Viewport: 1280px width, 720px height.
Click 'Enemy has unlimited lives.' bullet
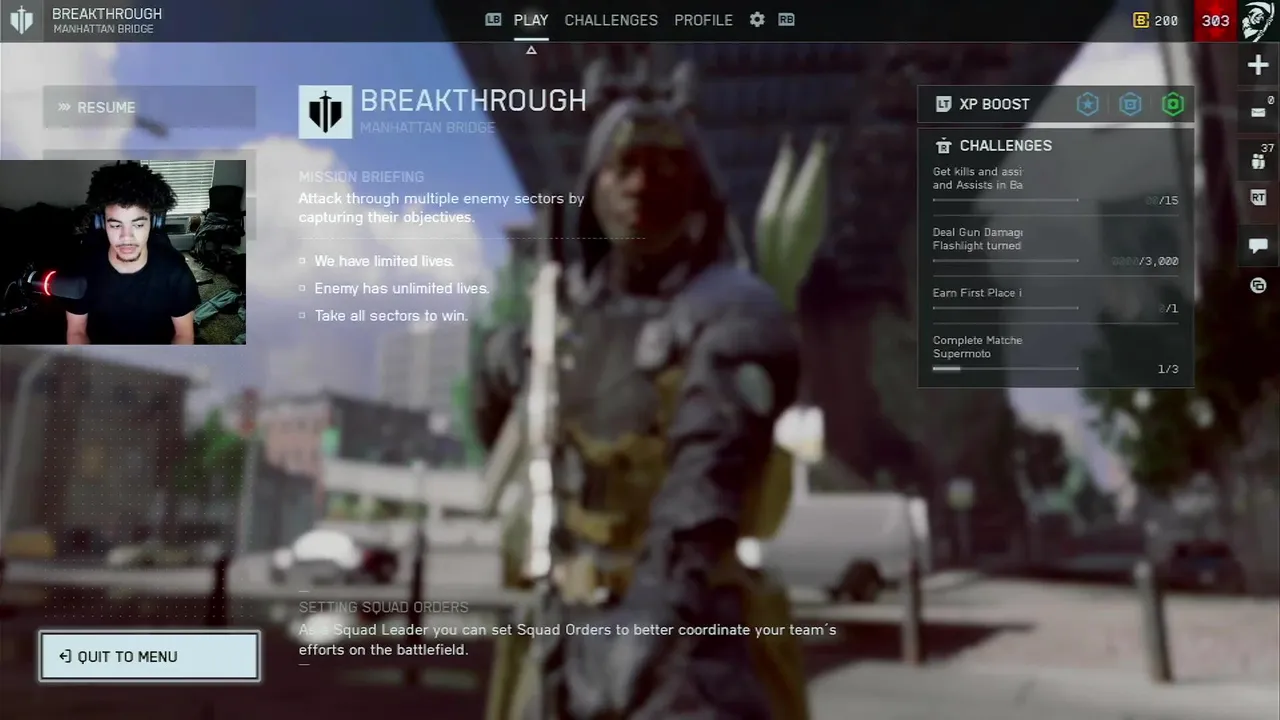(x=402, y=288)
